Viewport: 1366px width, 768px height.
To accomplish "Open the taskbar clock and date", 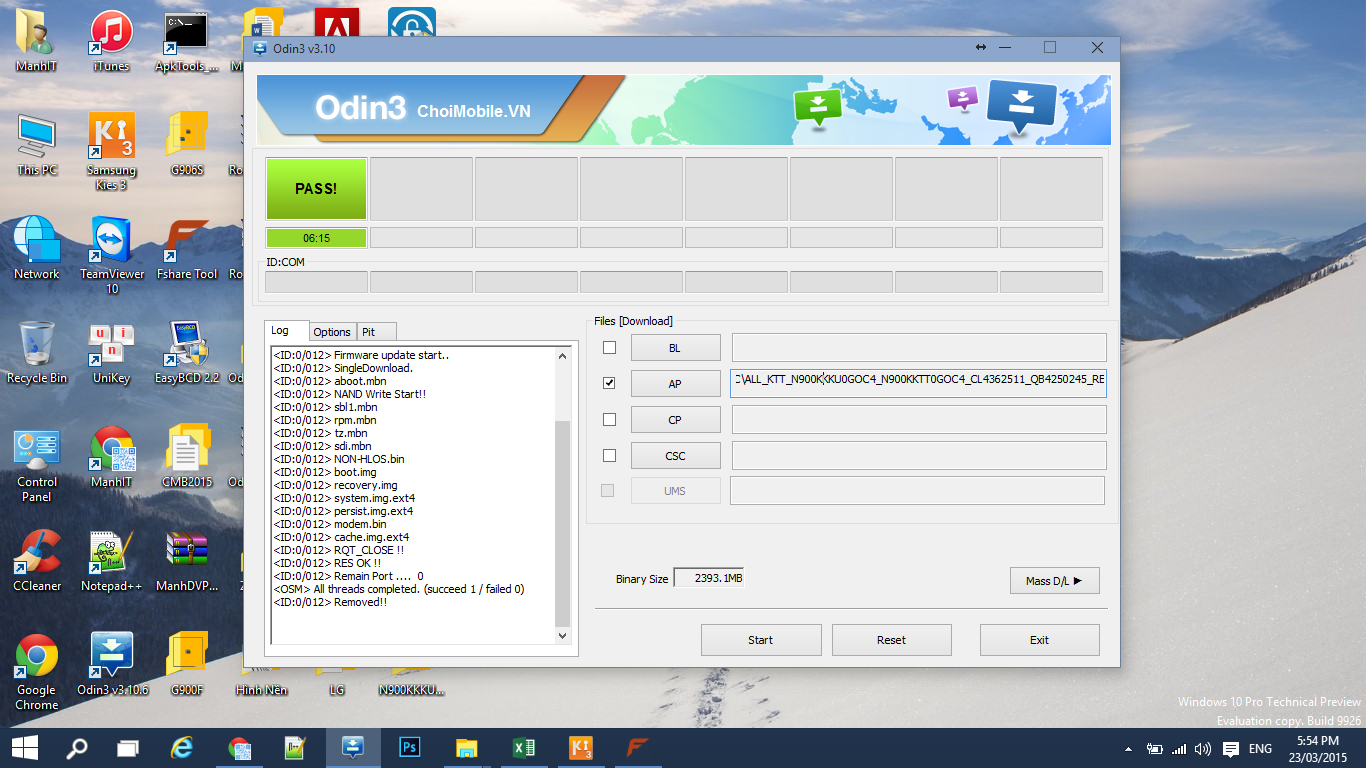I will coord(1317,749).
